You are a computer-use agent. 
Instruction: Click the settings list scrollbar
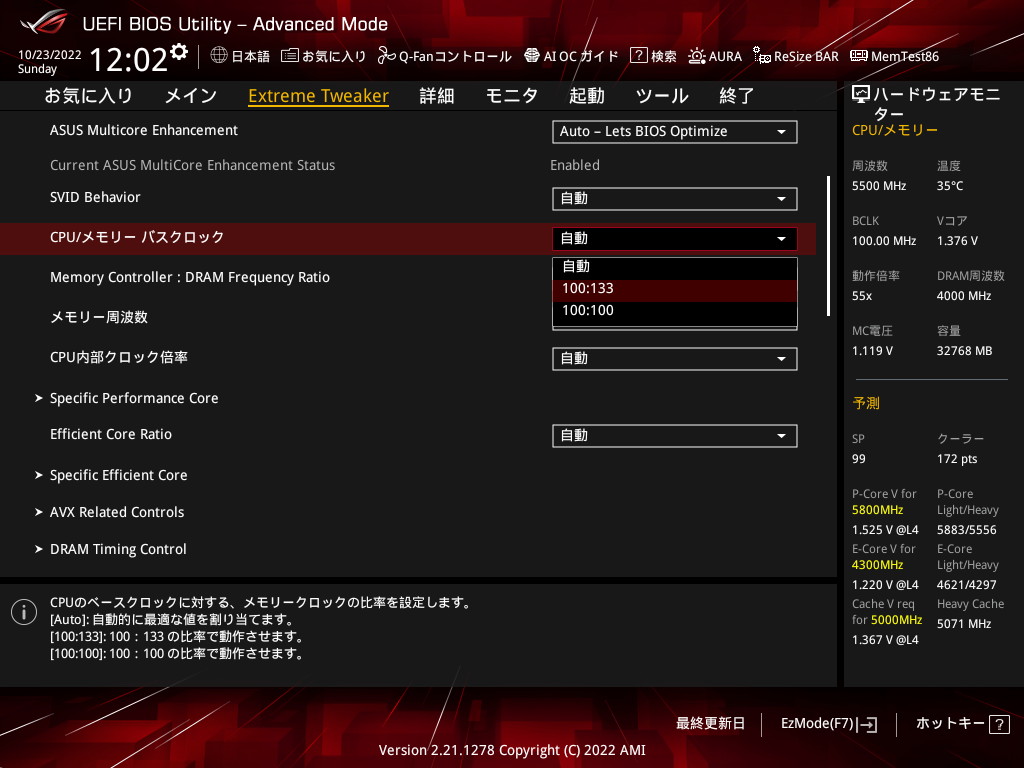(x=828, y=246)
